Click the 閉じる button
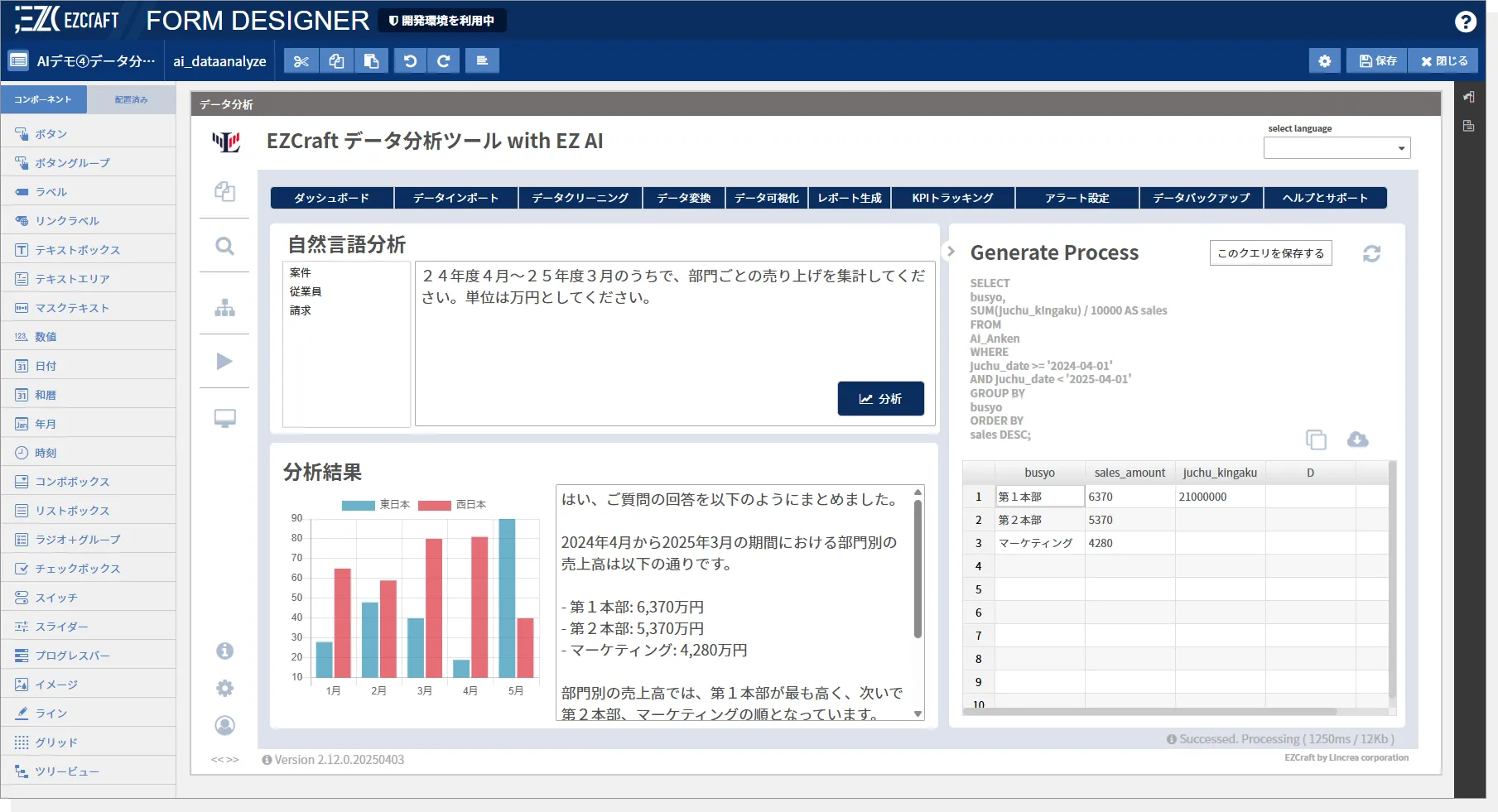This screenshot has height=812, width=1498. tap(1444, 61)
